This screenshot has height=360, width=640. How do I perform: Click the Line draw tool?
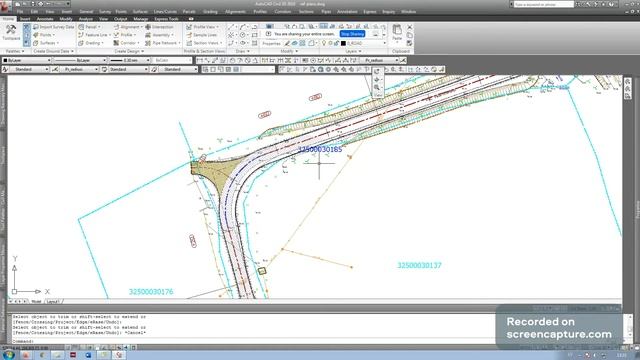coord(231,27)
